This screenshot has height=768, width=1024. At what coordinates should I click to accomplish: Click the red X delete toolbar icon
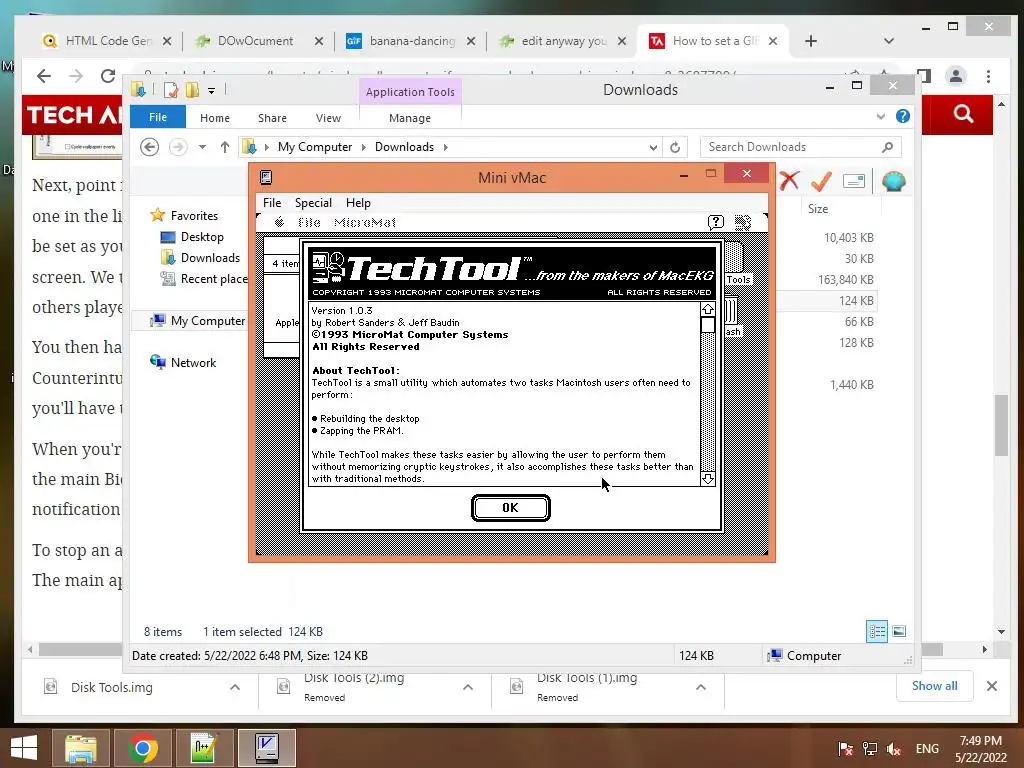[790, 180]
